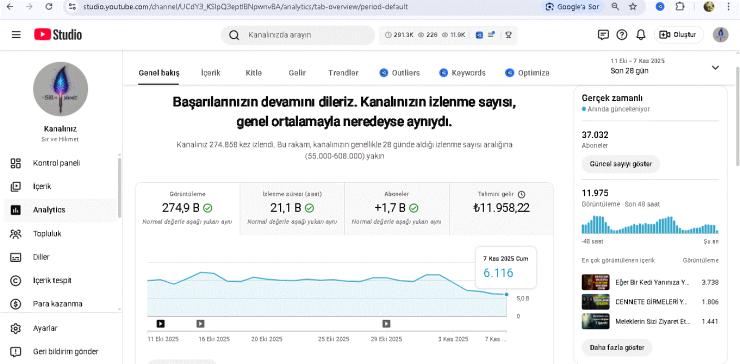
Task: Click the real-time 48-hour bar chart
Action: point(650,225)
